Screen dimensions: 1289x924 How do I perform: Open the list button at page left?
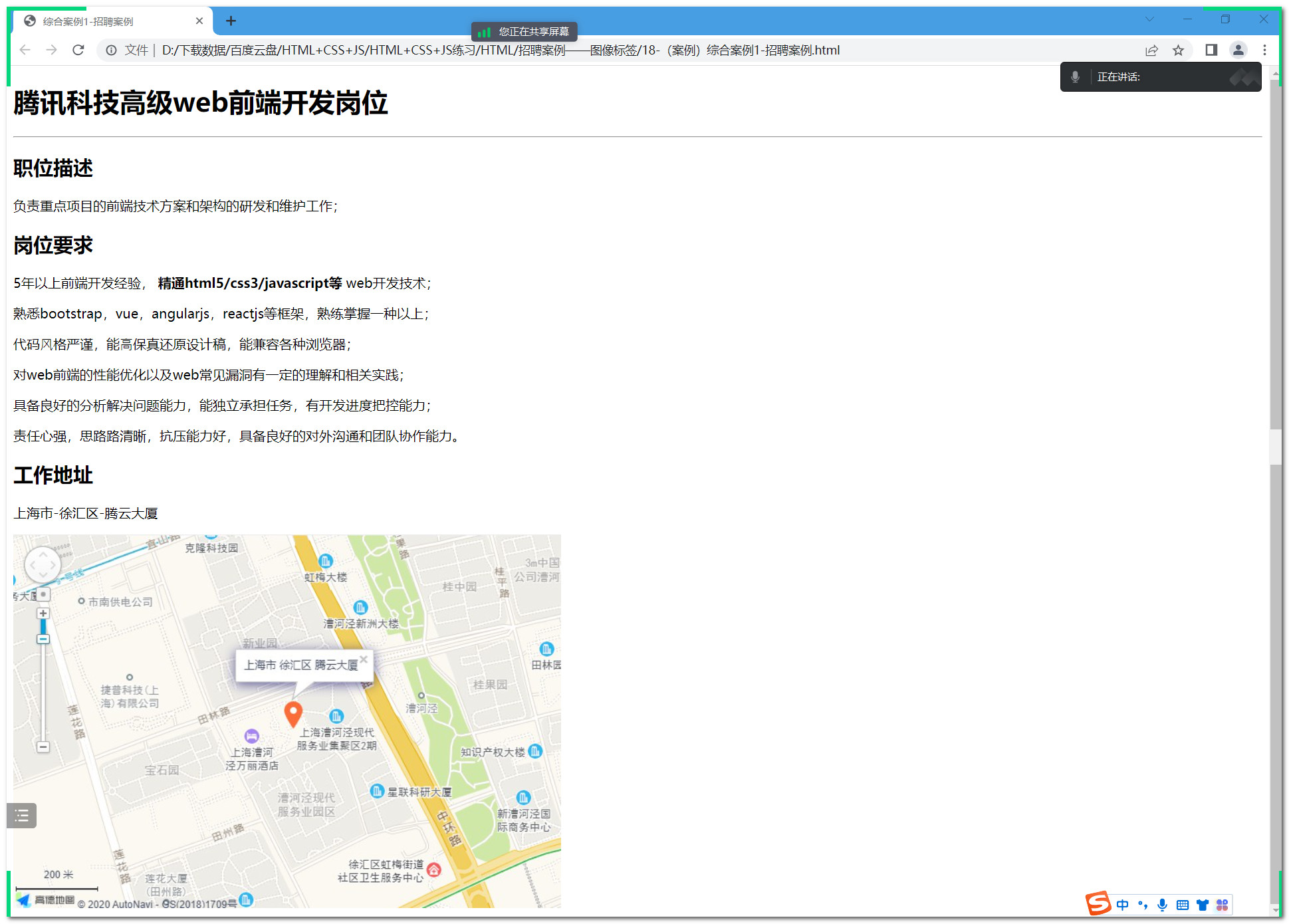(x=21, y=815)
